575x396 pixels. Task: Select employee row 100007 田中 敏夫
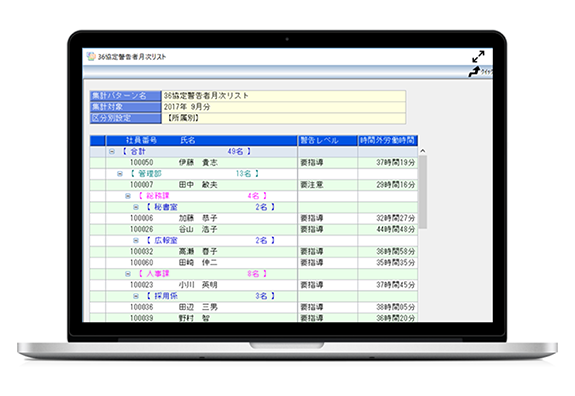(x=254, y=185)
